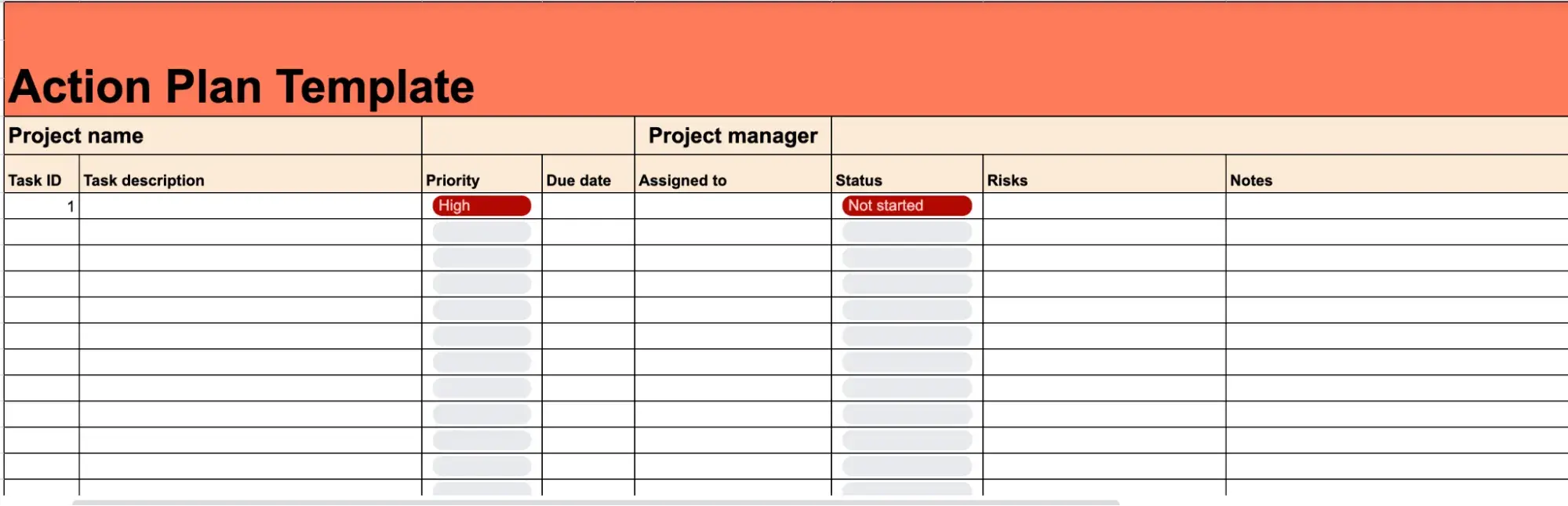Click the Task ID cell containing 1

pos(41,206)
